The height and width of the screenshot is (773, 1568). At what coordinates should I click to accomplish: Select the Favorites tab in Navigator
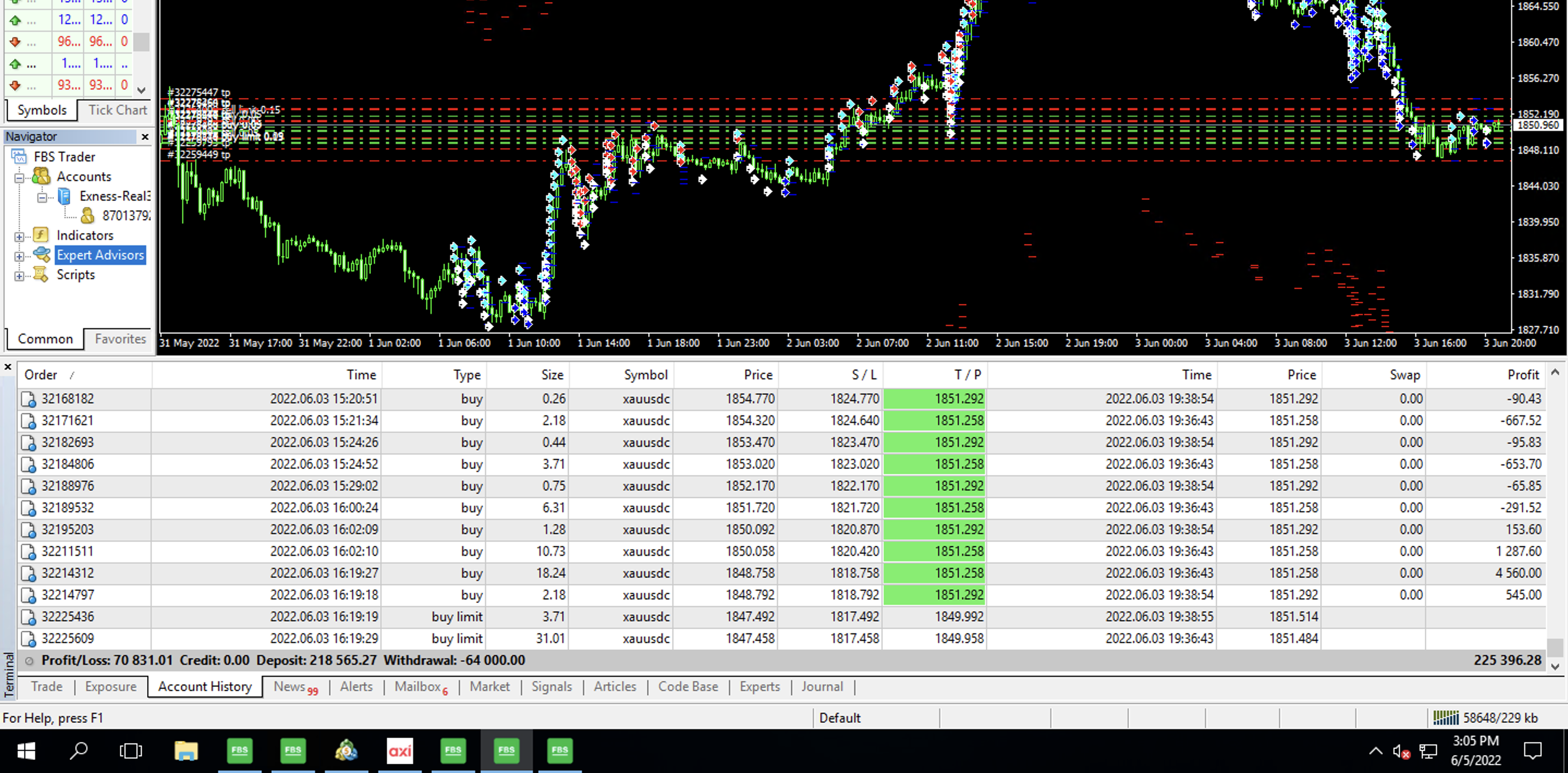pos(120,339)
